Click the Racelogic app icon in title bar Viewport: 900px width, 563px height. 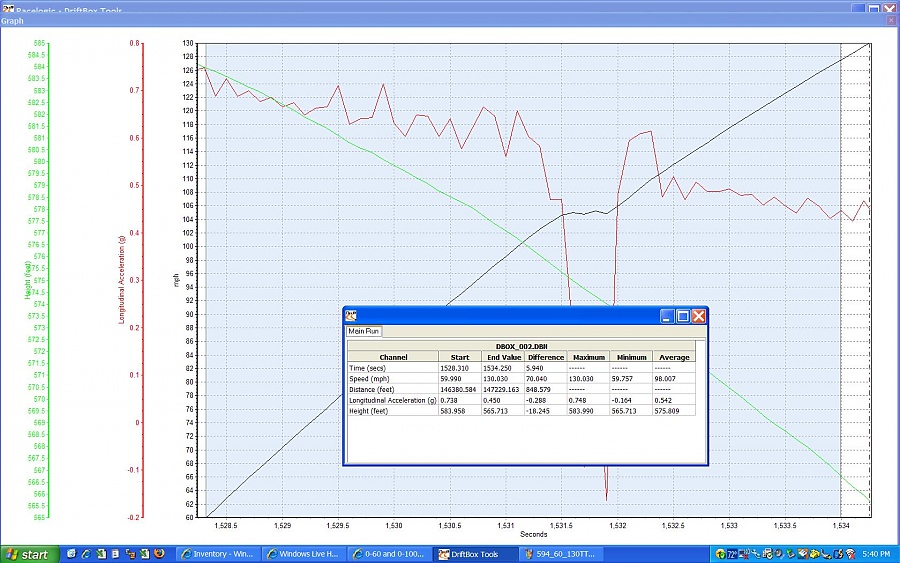tap(7, 6)
